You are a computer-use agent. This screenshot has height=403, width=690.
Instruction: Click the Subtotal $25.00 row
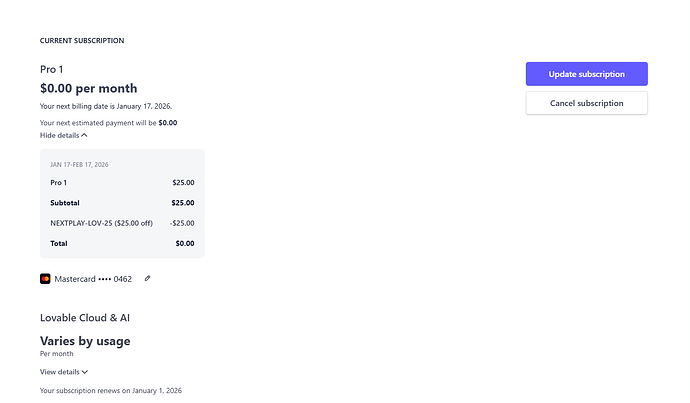coord(122,203)
